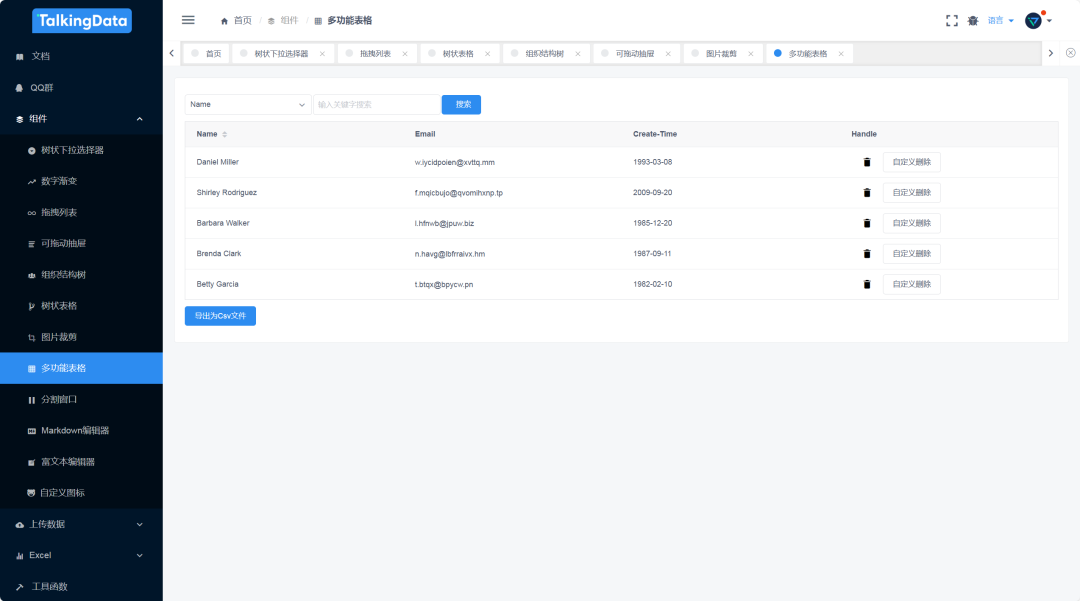Delete Betty Garcia row with trash icon

[867, 284]
